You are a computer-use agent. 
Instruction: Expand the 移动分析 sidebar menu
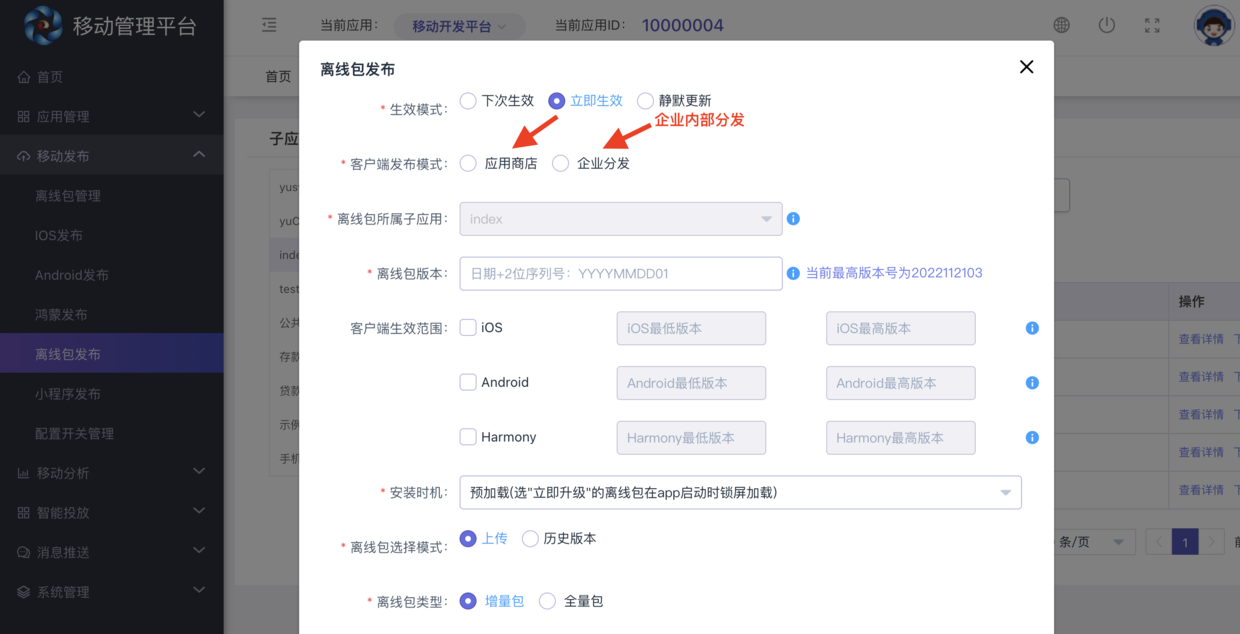pyautogui.click(x=199, y=471)
